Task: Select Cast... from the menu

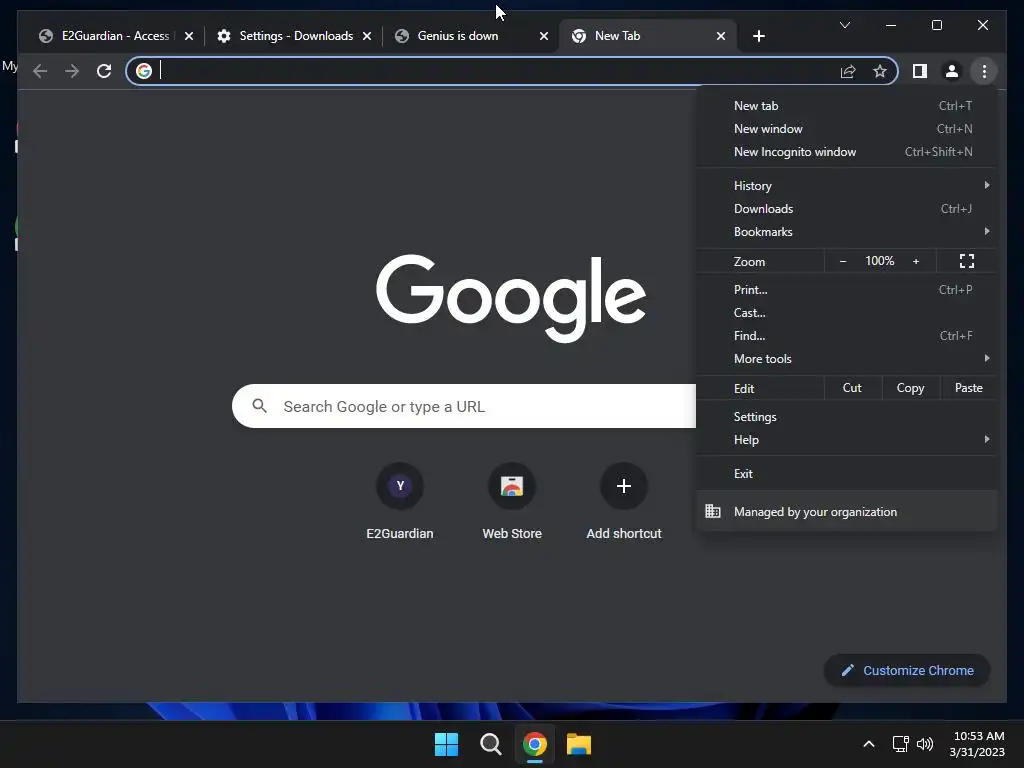Action: pos(846,313)
